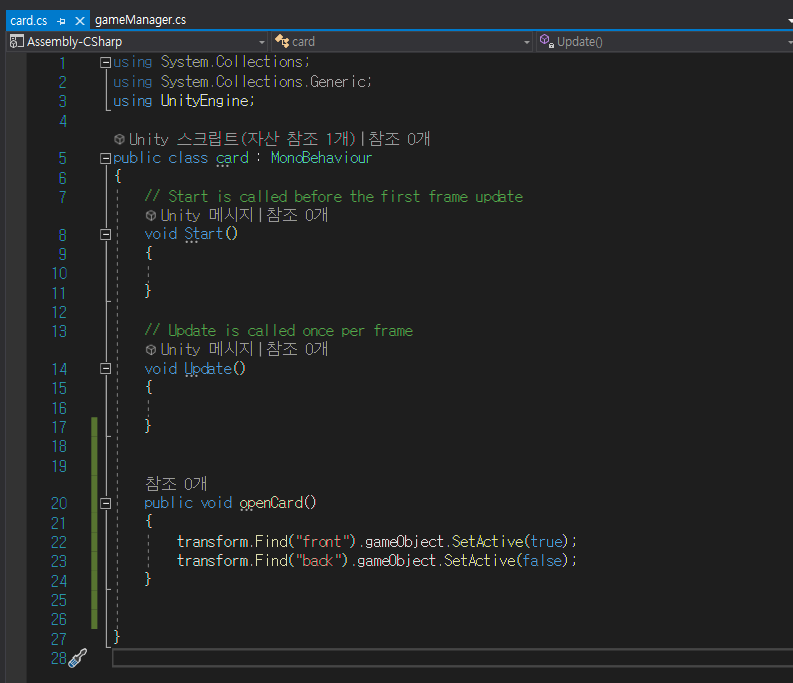The width and height of the screenshot is (793, 683).
Task: Click Unity message icon above Update()
Action: pyautogui.click(x=151, y=350)
